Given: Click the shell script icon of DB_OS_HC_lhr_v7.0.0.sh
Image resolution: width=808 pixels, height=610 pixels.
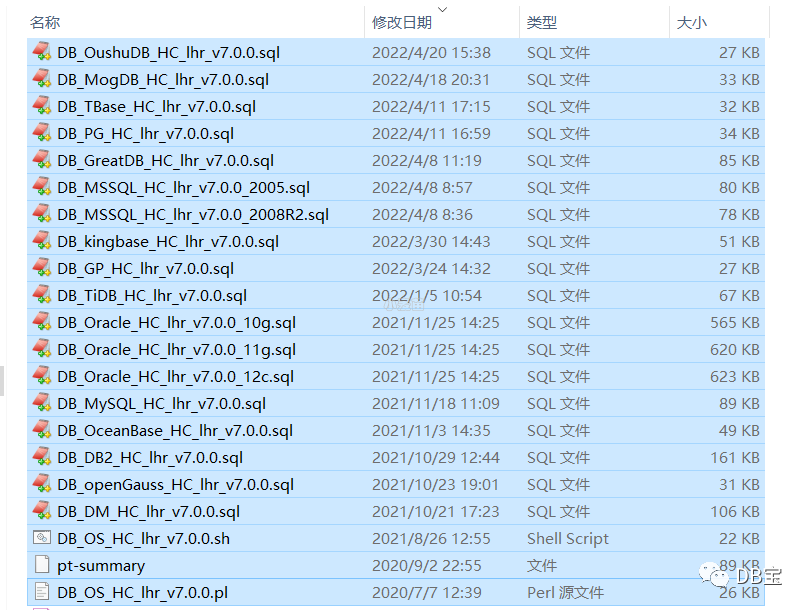Looking at the screenshot, I should click(x=42, y=538).
